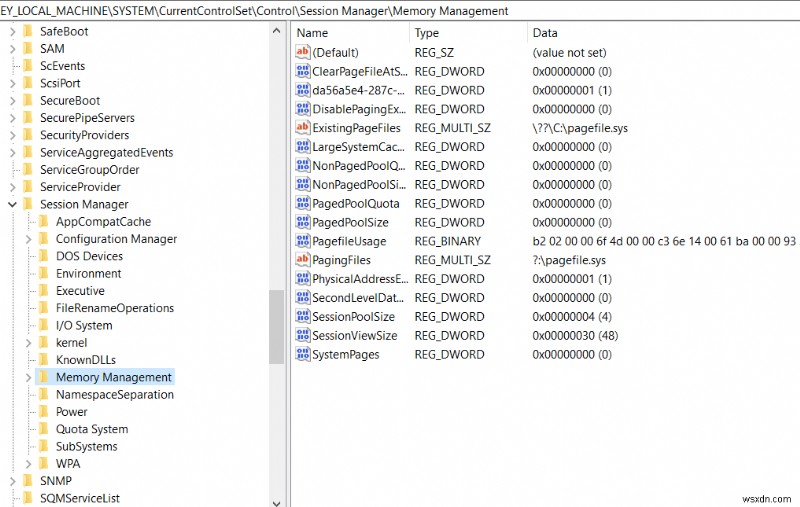800x507 pixels.
Task: Click the SystemPages DWORD icon
Action: pyautogui.click(x=303, y=354)
